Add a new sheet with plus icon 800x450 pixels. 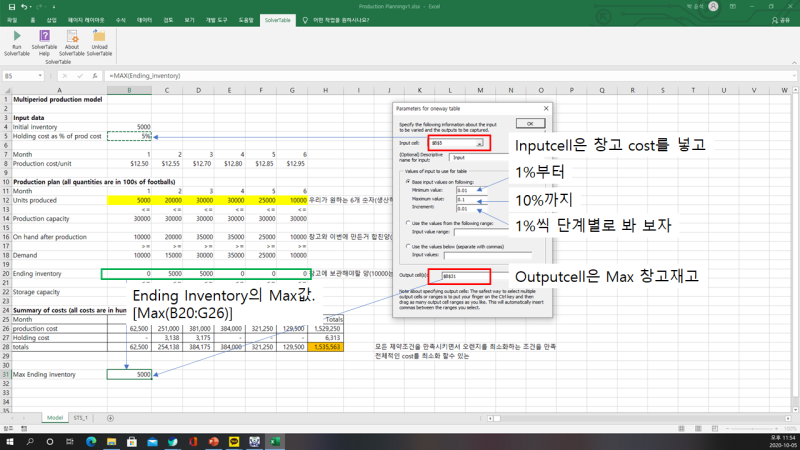[110, 418]
